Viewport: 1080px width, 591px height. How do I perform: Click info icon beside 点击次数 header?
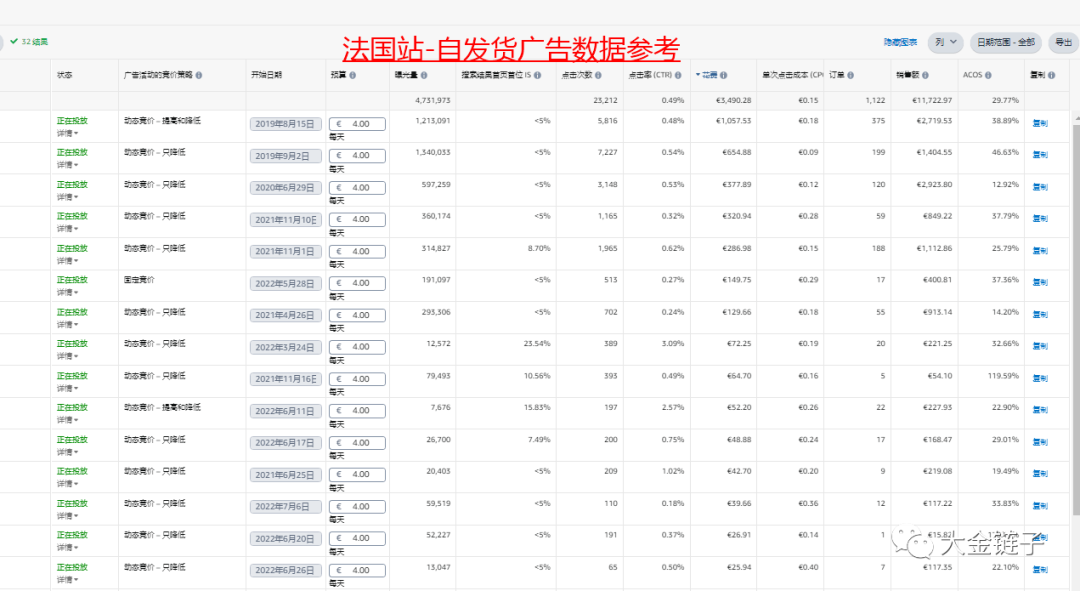pyautogui.click(x=598, y=75)
